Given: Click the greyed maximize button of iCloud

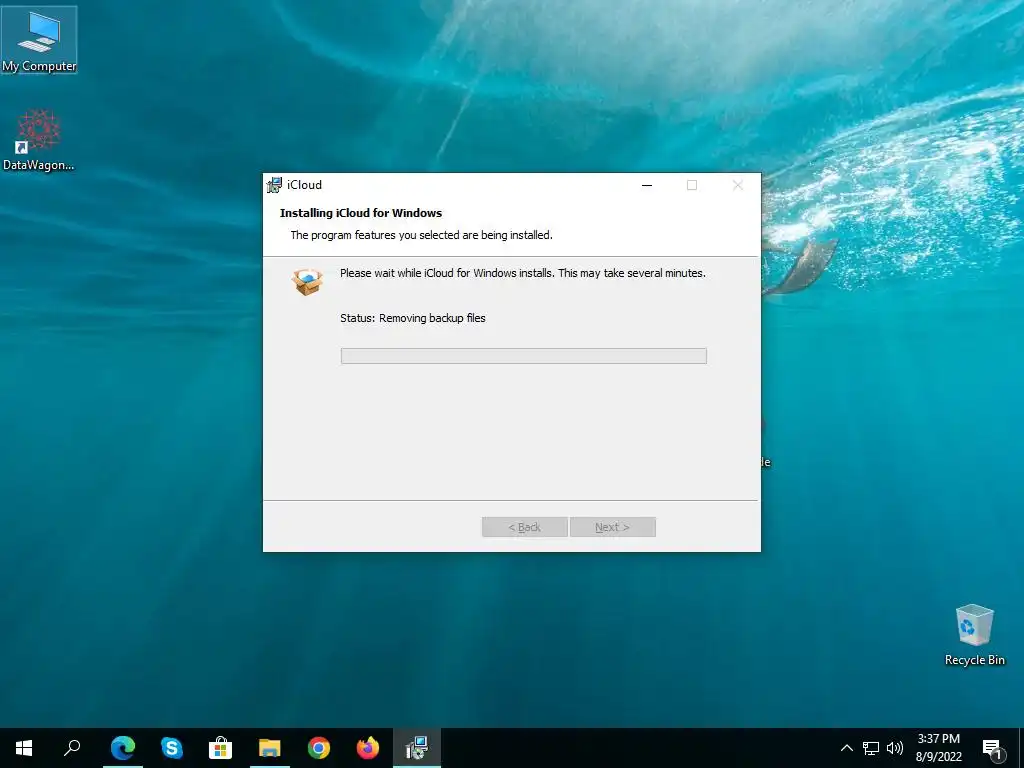Looking at the screenshot, I should 692,185.
